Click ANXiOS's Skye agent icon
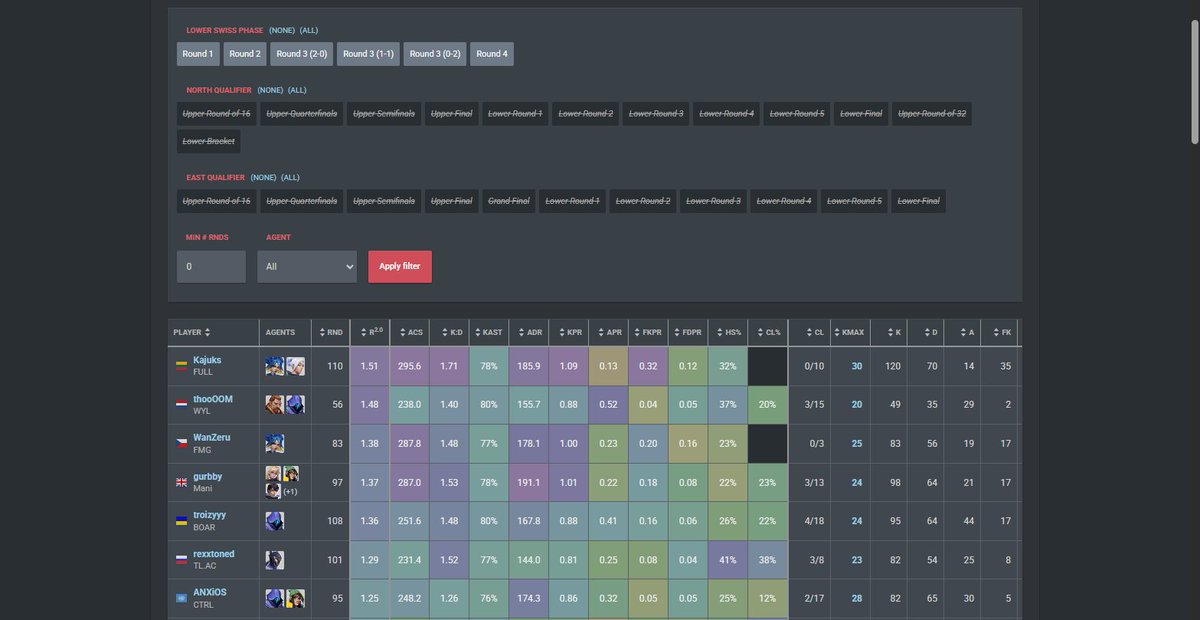Image resolution: width=1200 pixels, height=620 pixels. (x=294, y=598)
